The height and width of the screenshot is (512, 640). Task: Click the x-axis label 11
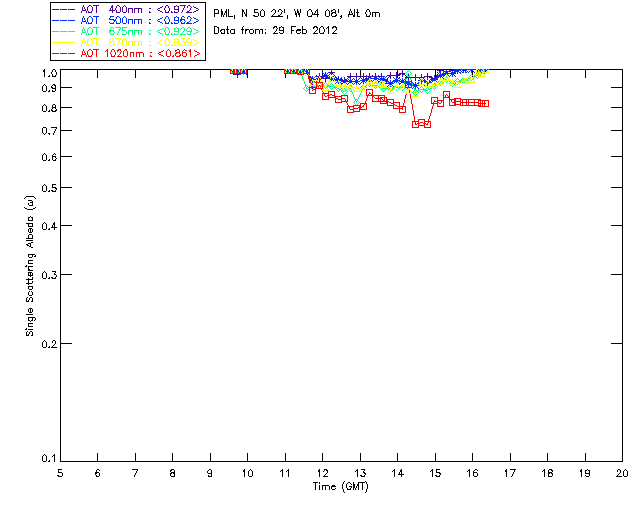tap(285, 473)
